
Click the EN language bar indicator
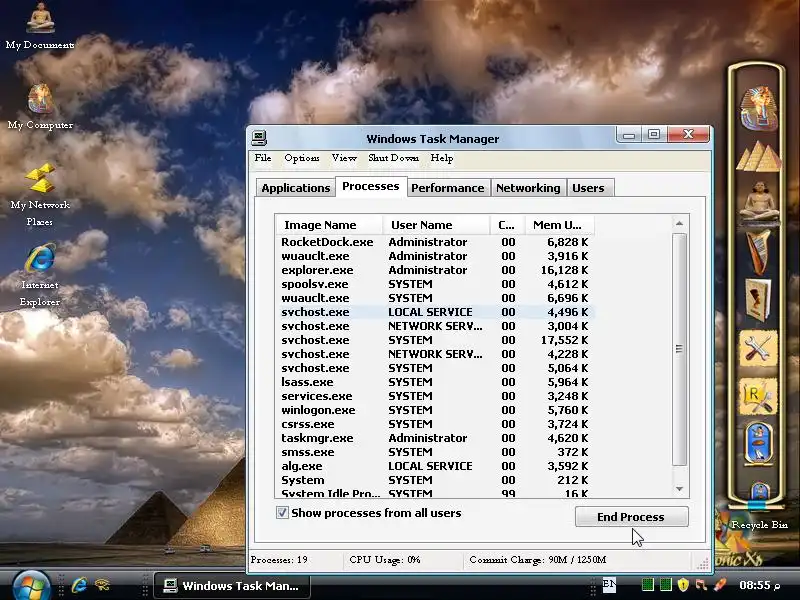point(609,585)
